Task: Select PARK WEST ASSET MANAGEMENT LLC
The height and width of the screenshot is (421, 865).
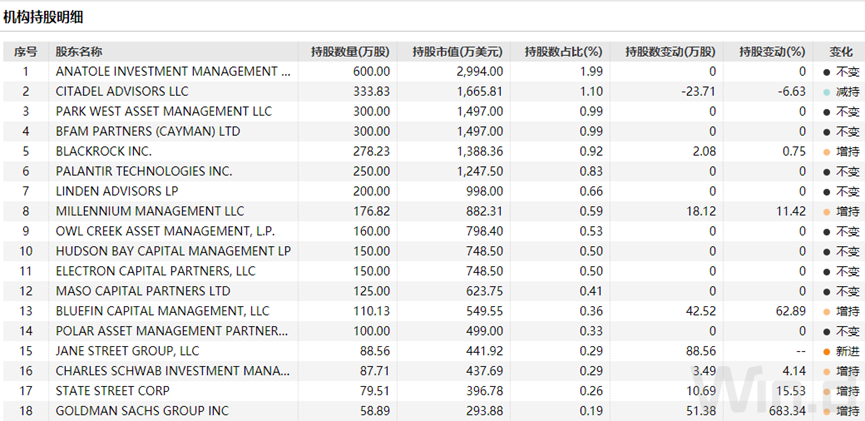Action: point(164,111)
